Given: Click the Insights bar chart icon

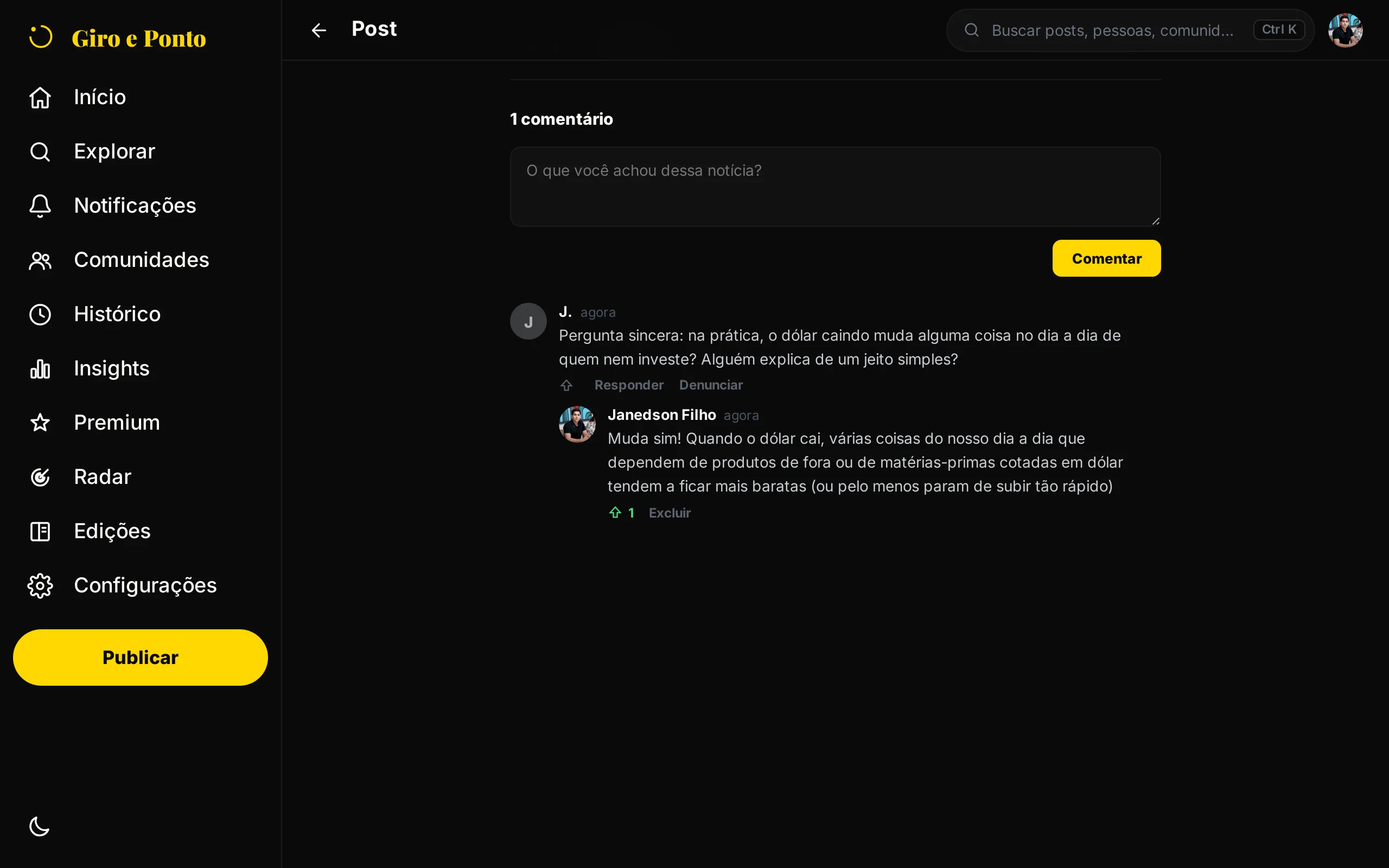Looking at the screenshot, I should 40,368.
